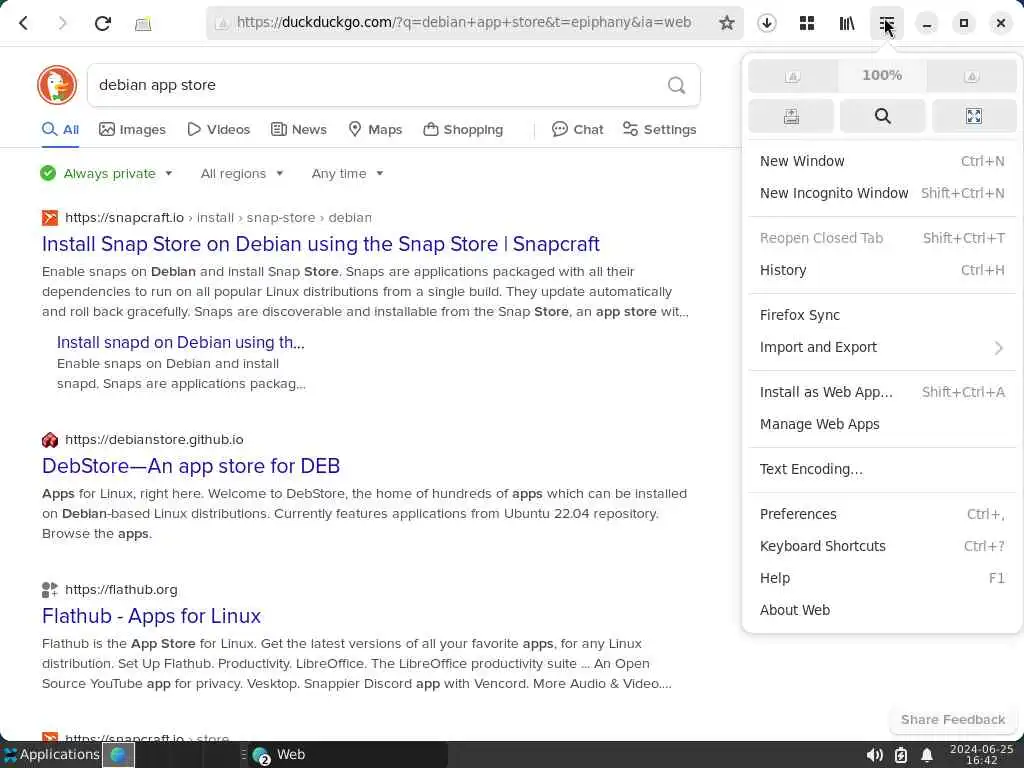Open the downloads button
This screenshot has width=1024, height=768.
[767, 24]
